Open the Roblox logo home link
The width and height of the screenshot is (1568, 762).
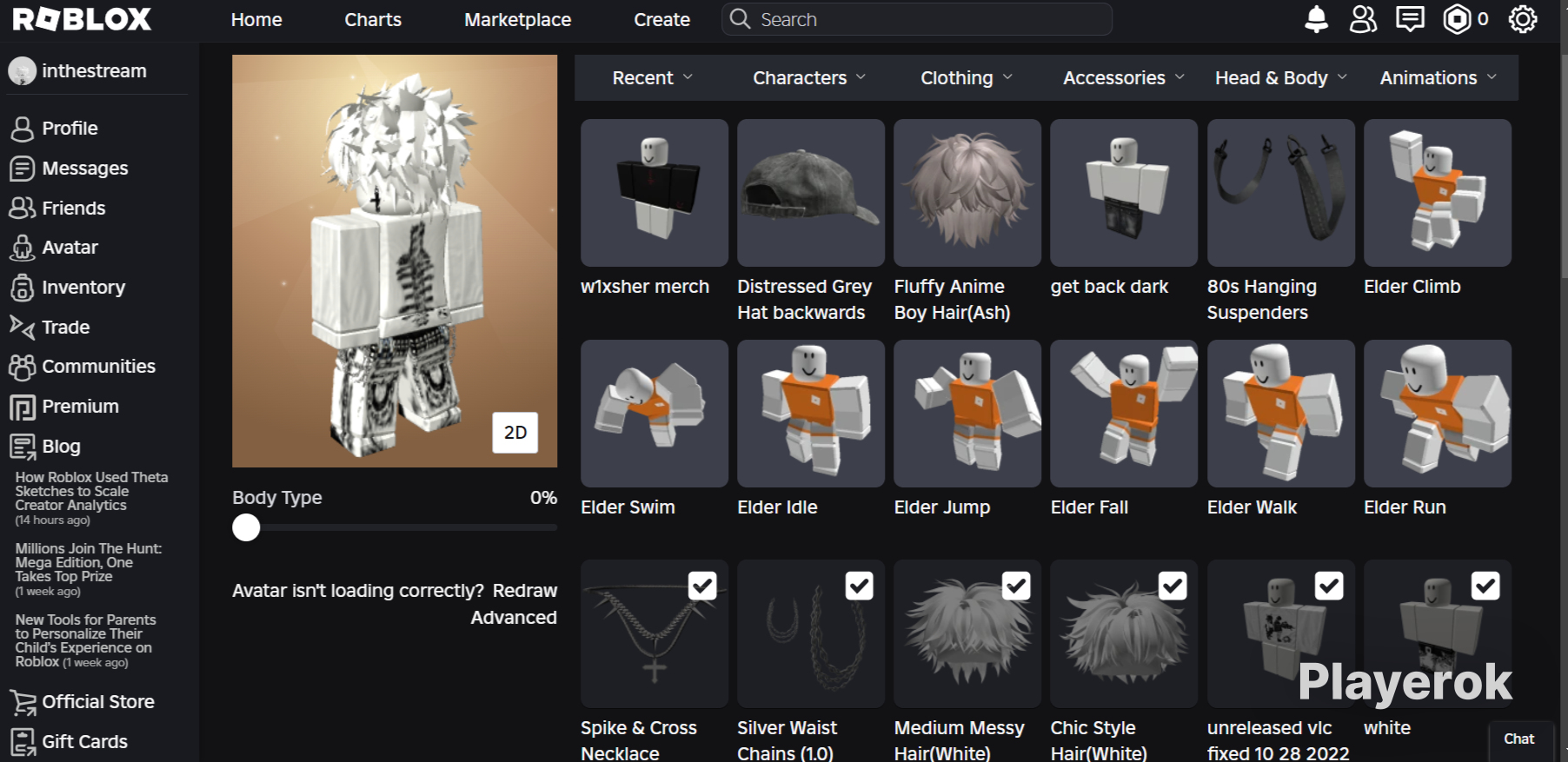click(82, 19)
